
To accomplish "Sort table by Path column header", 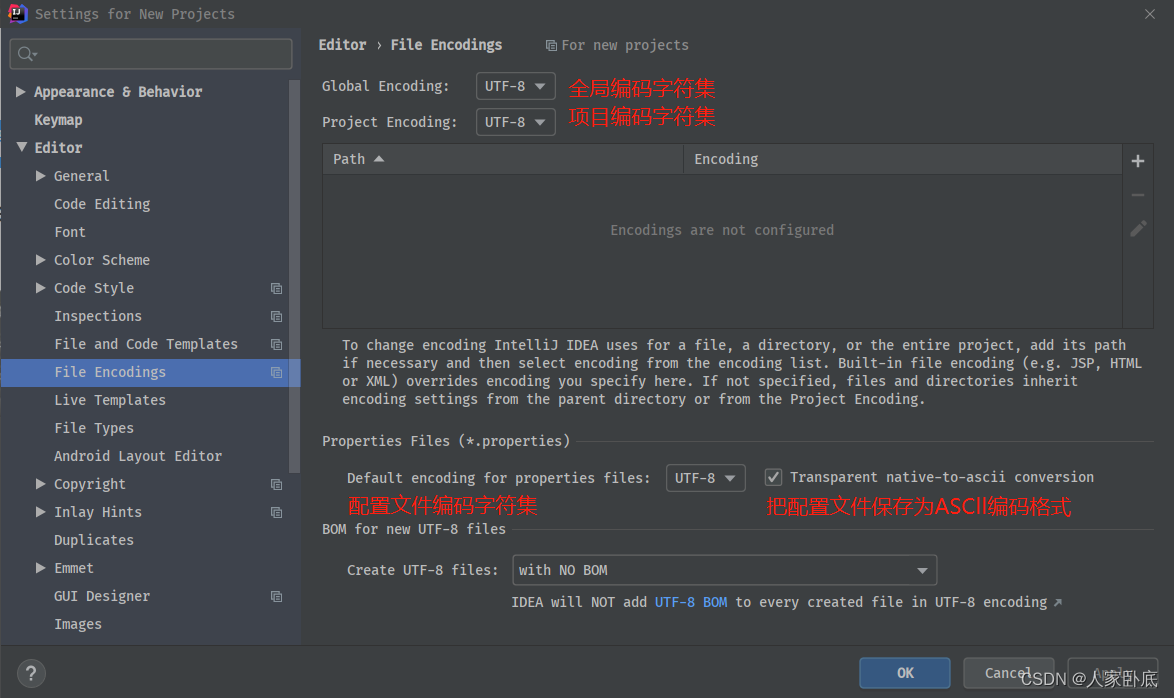I will [502, 159].
